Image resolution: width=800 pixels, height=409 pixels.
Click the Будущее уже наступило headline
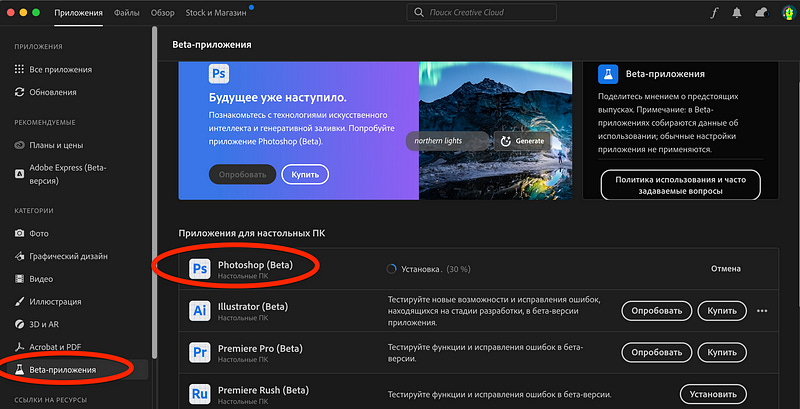coord(278,97)
